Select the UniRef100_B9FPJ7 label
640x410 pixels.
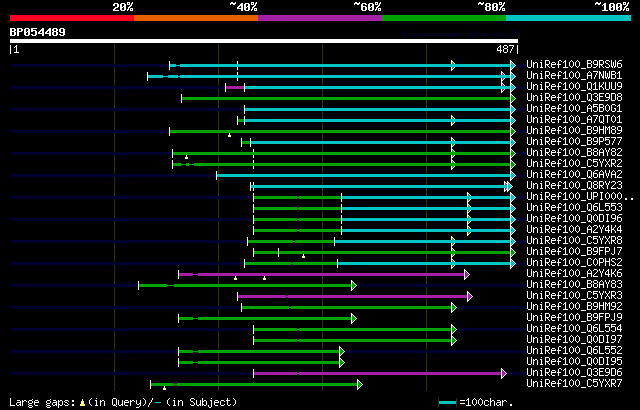(574, 252)
